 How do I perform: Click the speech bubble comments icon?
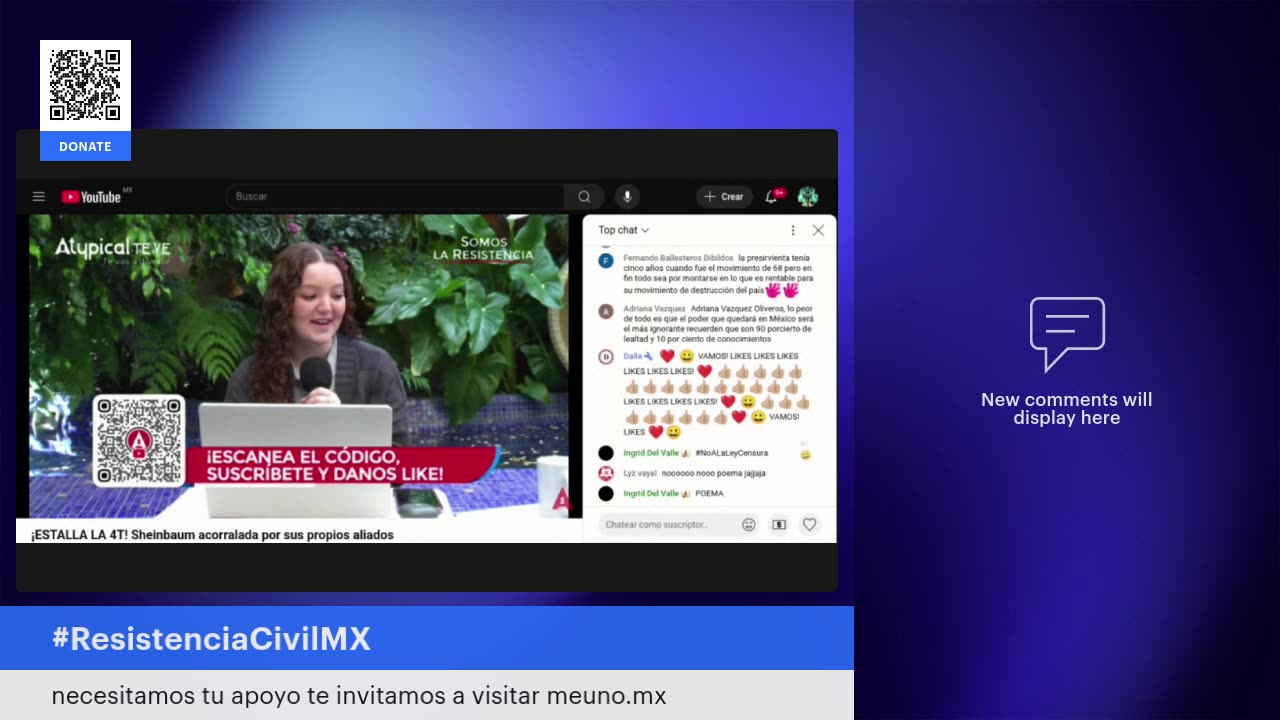pos(1067,333)
